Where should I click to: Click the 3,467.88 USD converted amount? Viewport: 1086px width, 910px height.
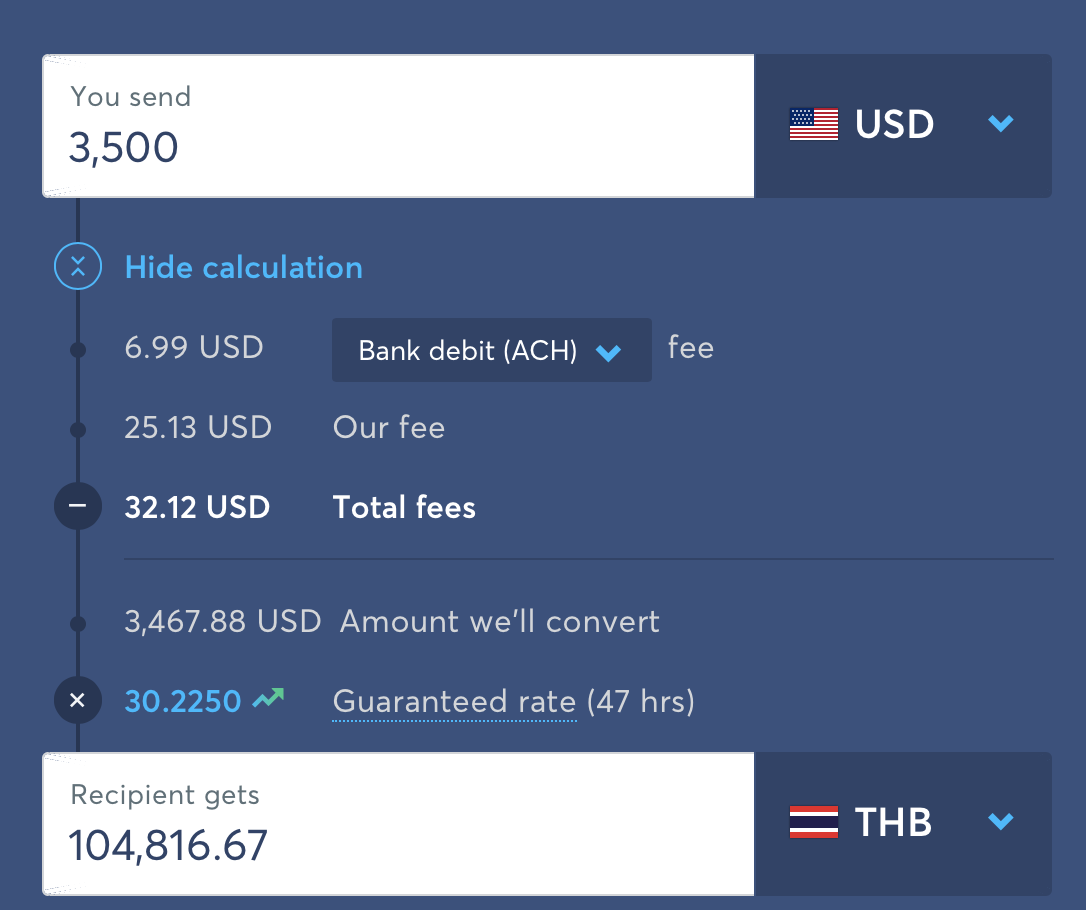click(x=223, y=621)
